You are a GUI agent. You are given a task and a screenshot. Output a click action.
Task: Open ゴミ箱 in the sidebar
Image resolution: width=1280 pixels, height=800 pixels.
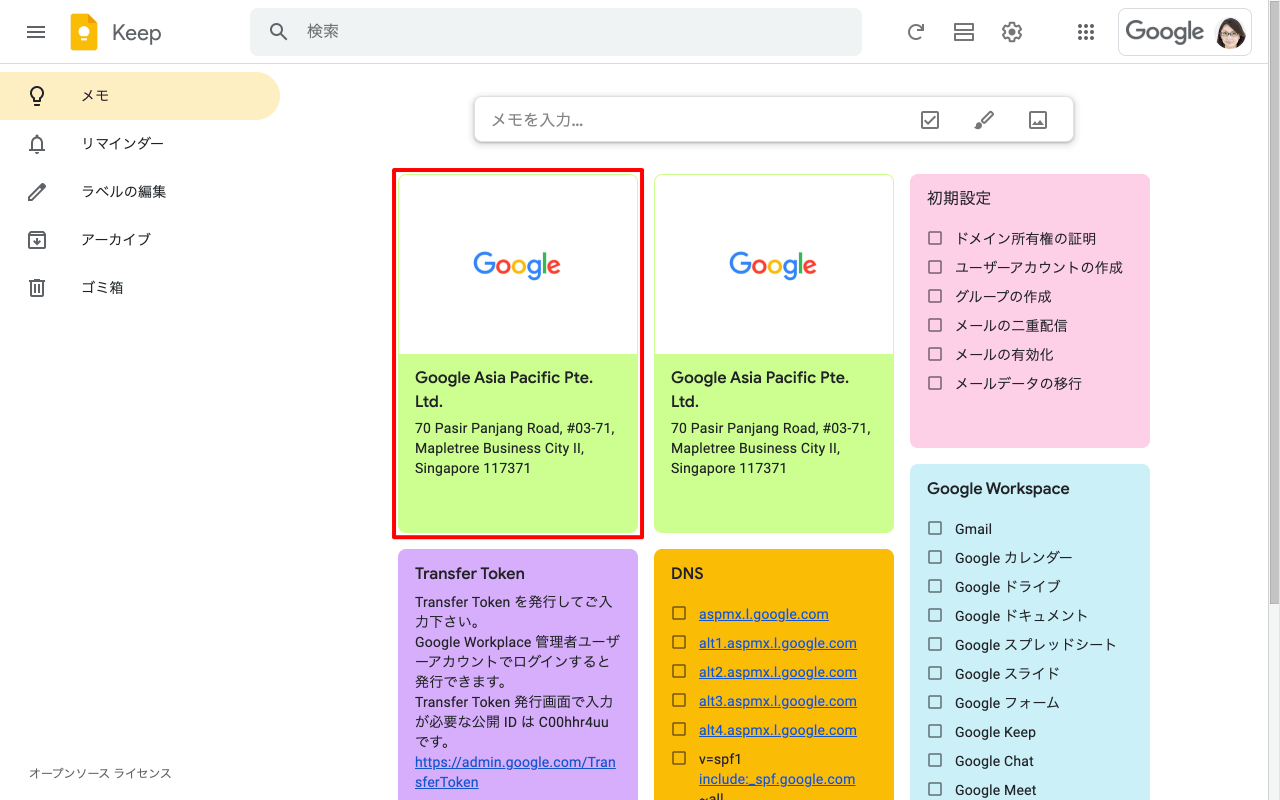click(x=140, y=288)
